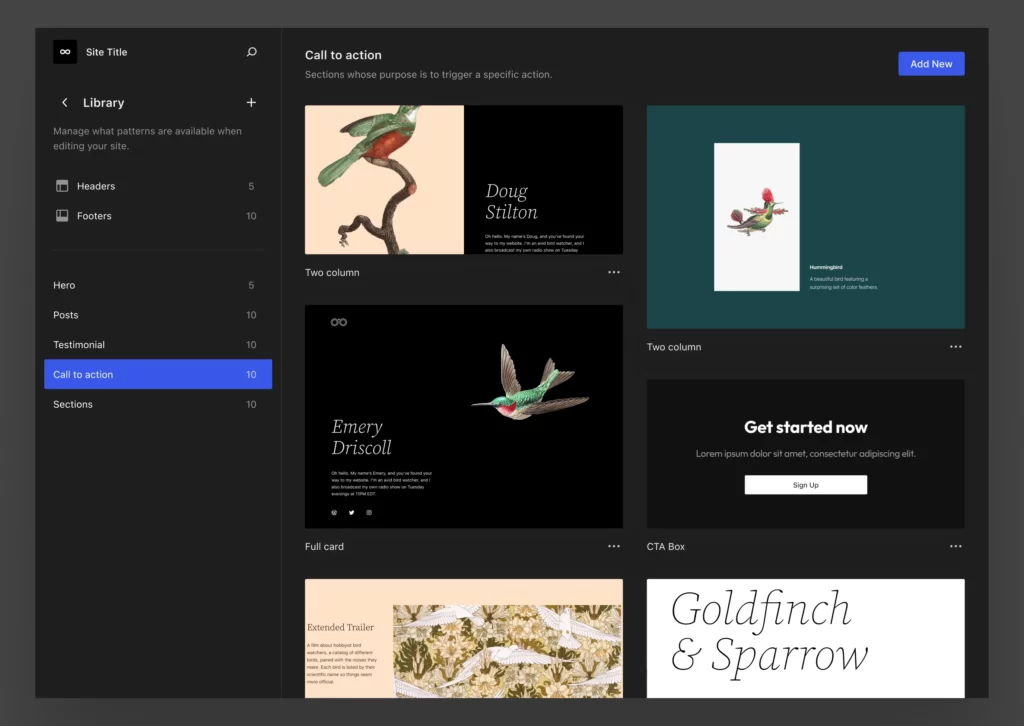Screen dimensions: 1024x726
Task: Open the Emery Driscoll Full card thumbnail
Action: [463, 416]
